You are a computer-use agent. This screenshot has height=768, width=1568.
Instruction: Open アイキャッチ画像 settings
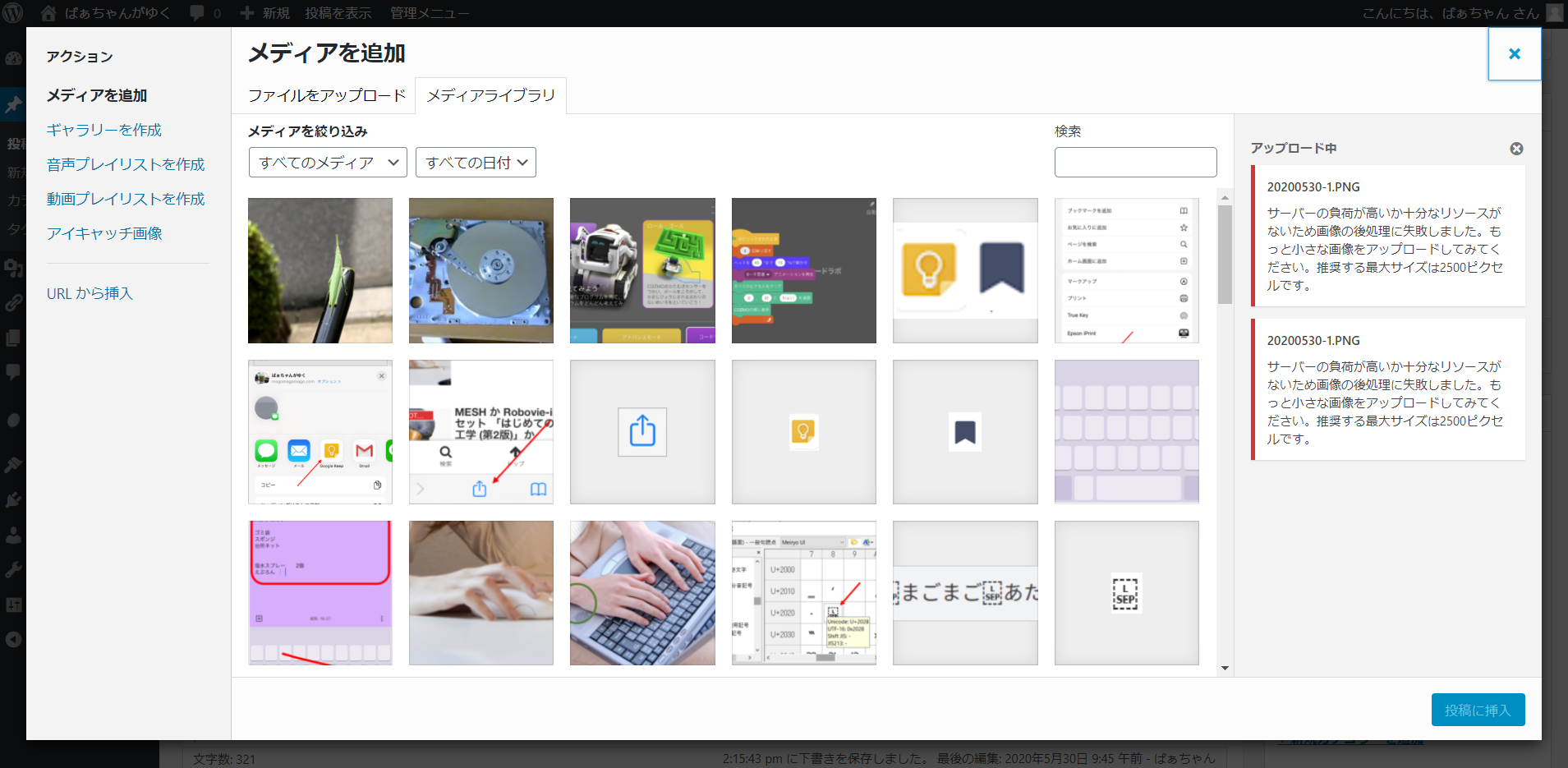click(104, 233)
